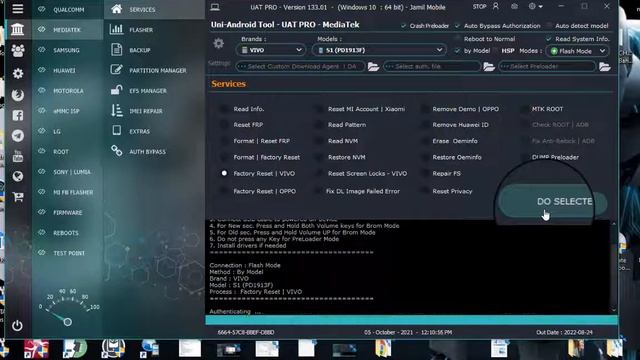Click the STOP button
Viewport: 640px width, 360px height.
(x=479, y=7)
